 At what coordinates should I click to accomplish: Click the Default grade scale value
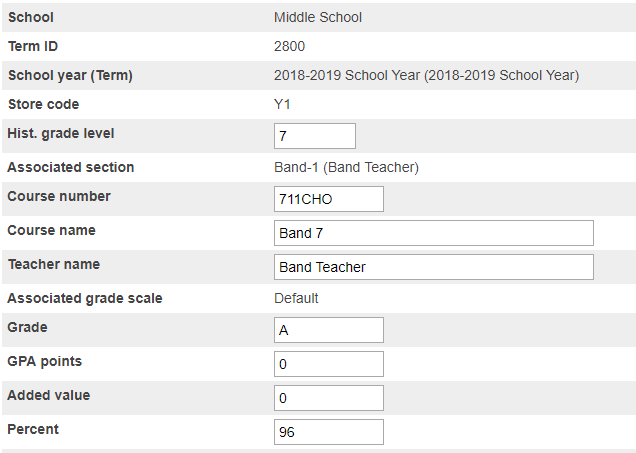(x=296, y=298)
